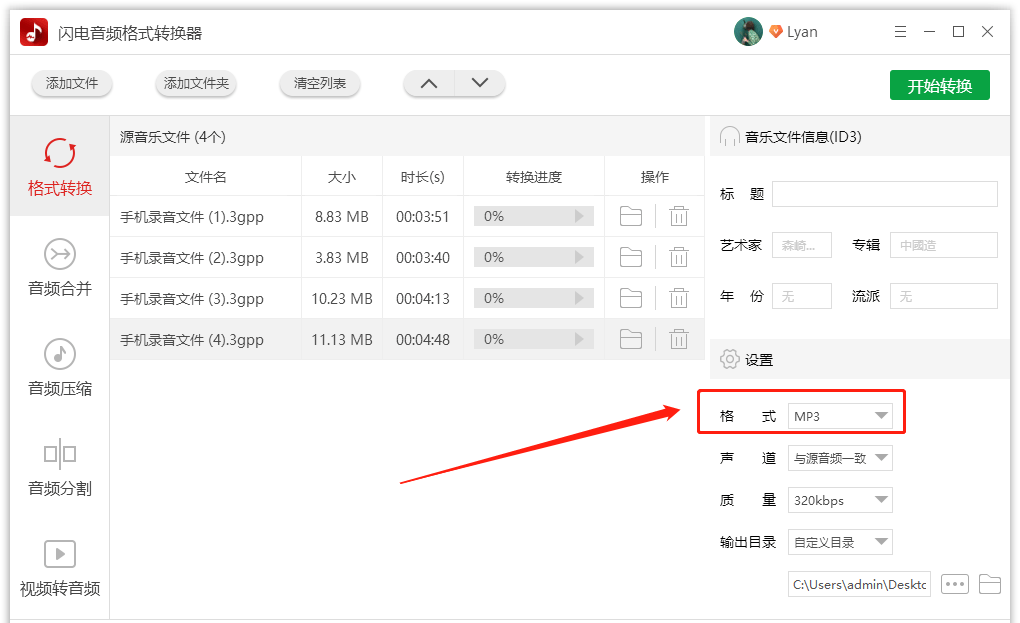1020x623 pixels.
Task: Open the 输出目录 output directory dropdown
Action: [x=840, y=541]
